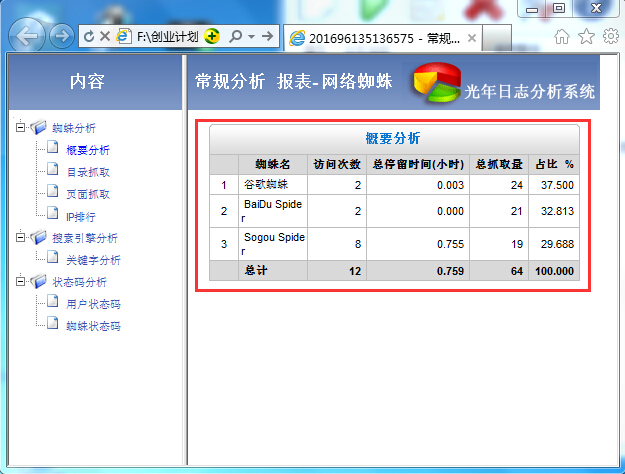Click the refresh icon in address bar
The image size is (625, 474).
coord(90,36)
